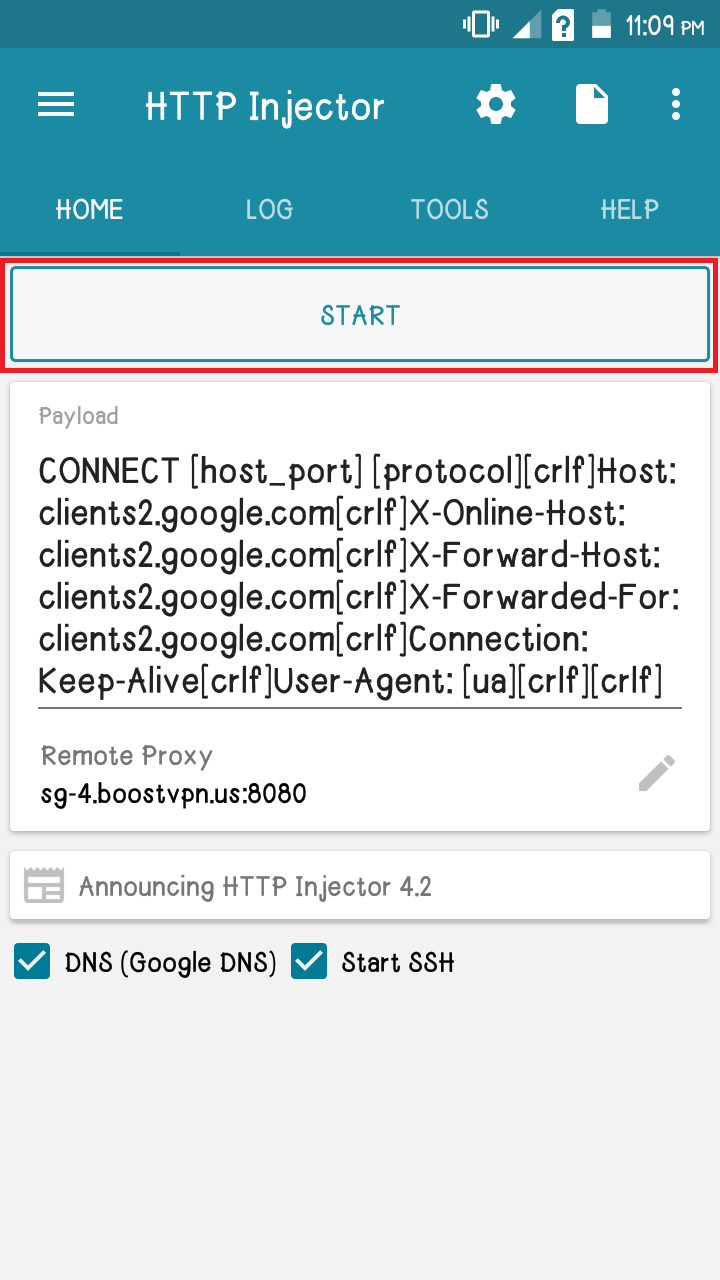The height and width of the screenshot is (1280, 720).
Task: Tap the config file document icon
Action: [x=592, y=105]
